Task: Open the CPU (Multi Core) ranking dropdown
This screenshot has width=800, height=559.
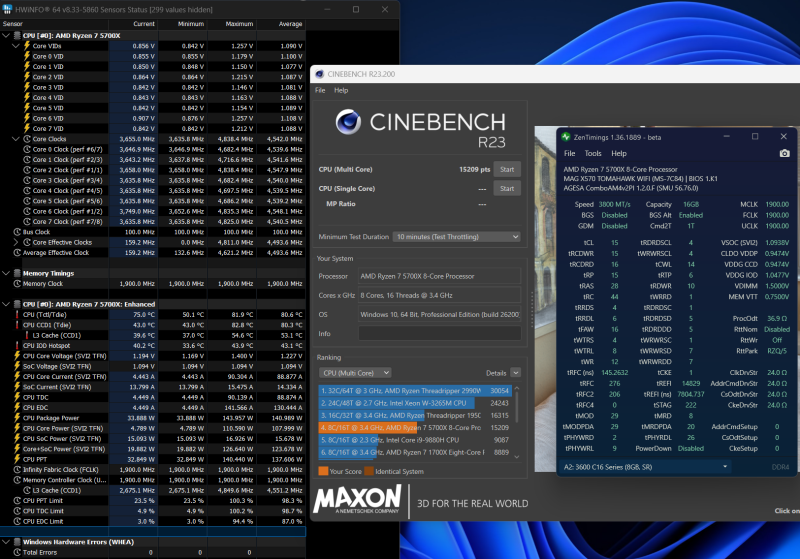Action: pos(355,373)
